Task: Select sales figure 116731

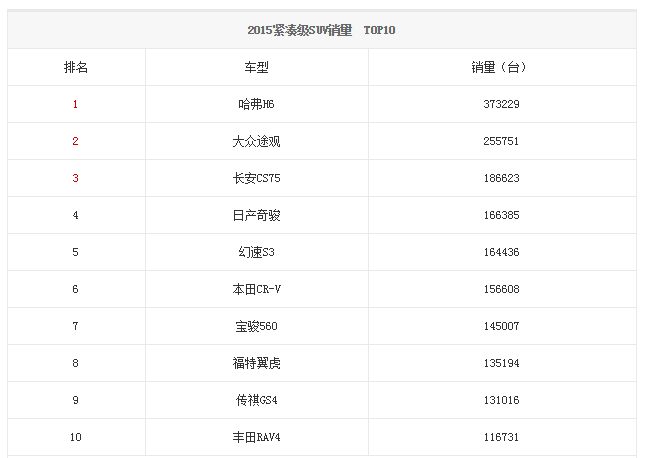Action: pyautogui.click(x=501, y=437)
